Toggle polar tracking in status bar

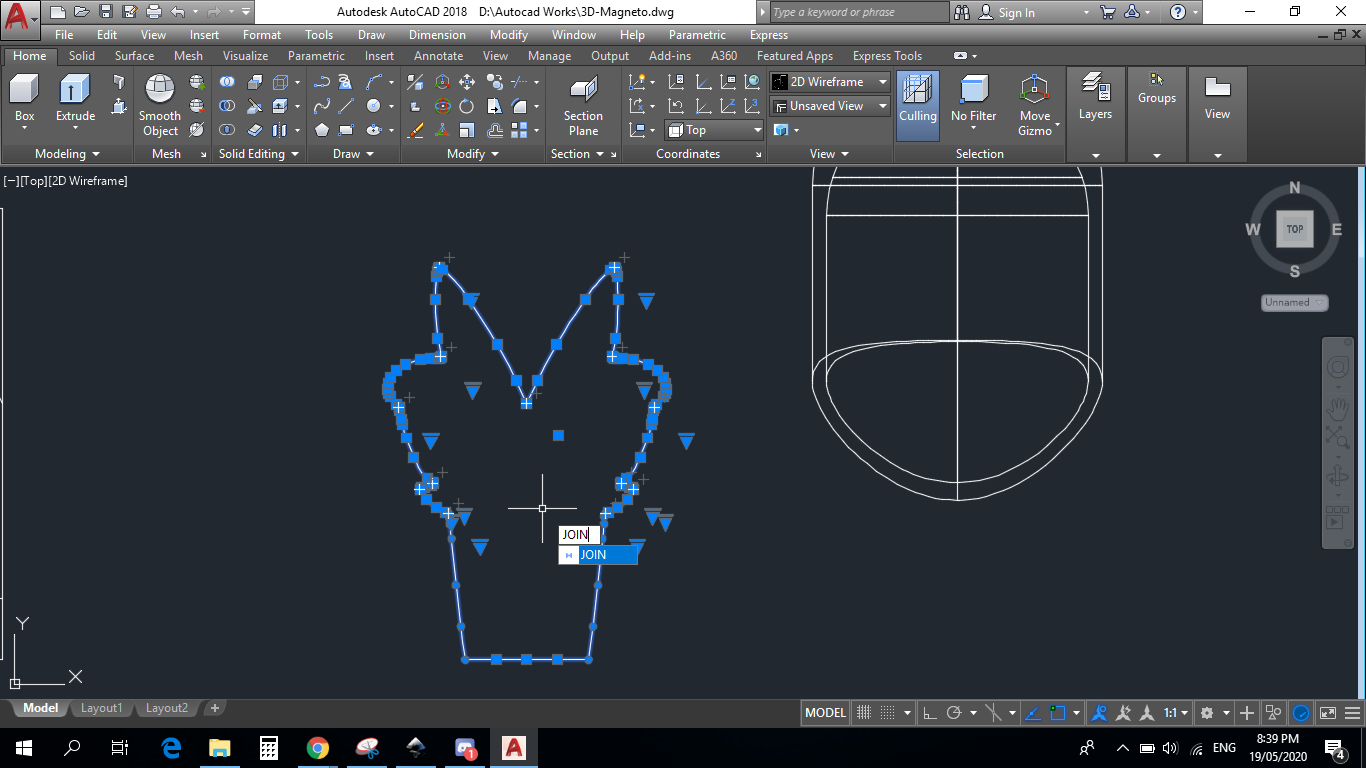954,713
